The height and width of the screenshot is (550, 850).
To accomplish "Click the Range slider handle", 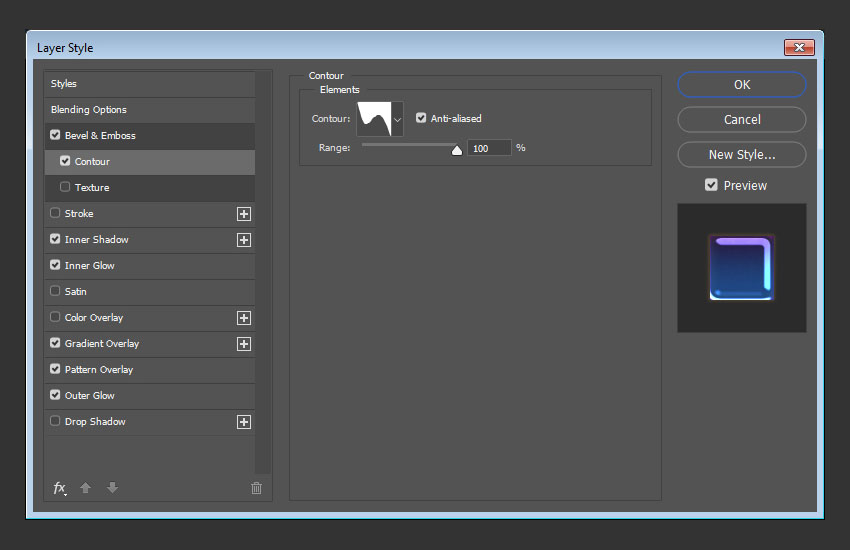I will pyautogui.click(x=457, y=150).
